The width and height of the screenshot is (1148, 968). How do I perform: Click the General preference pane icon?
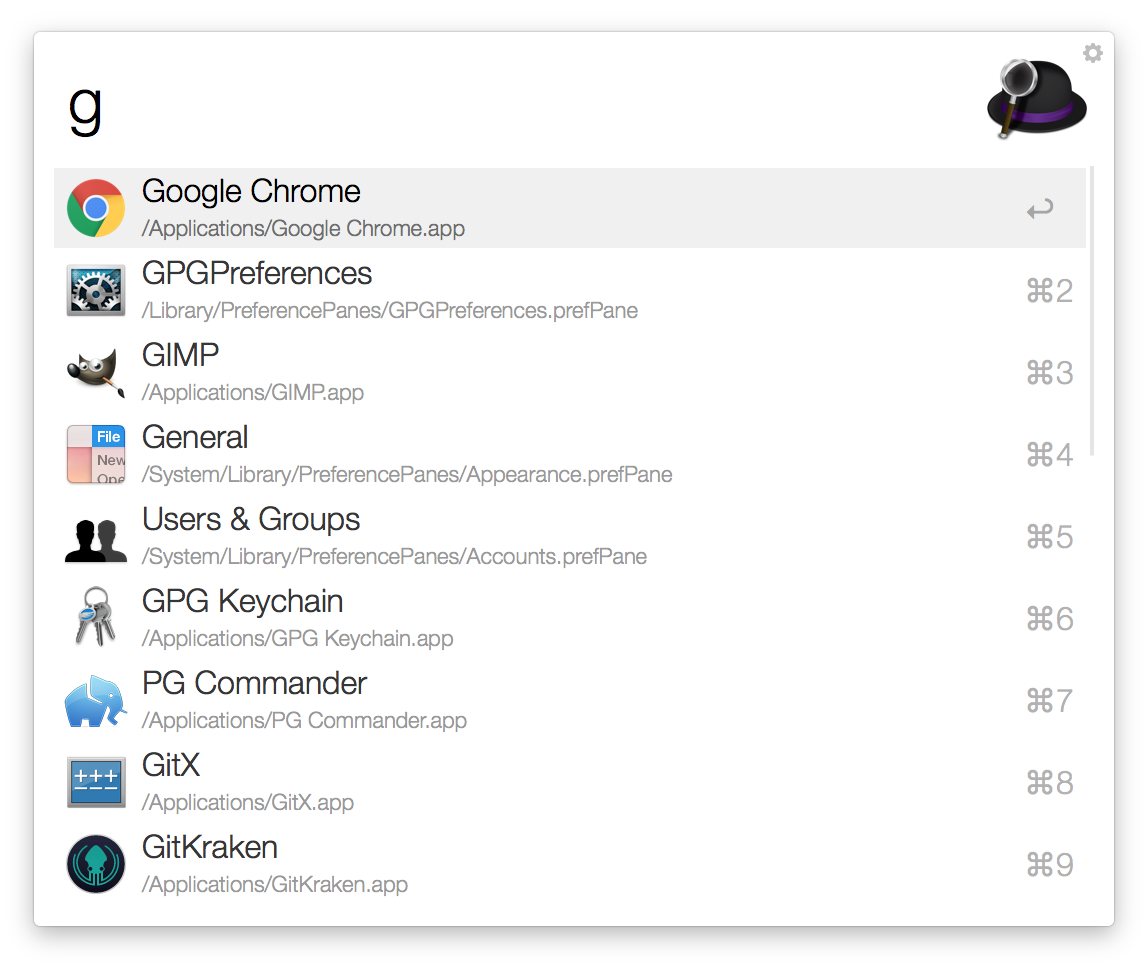[96, 454]
